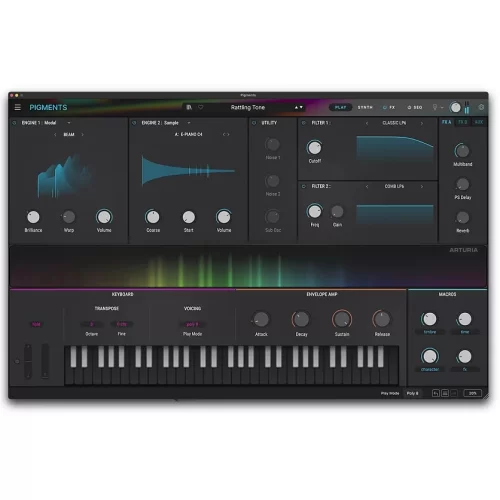Load previous preset with up arrow
The width and height of the screenshot is (500, 500).
tap(296, 107)
